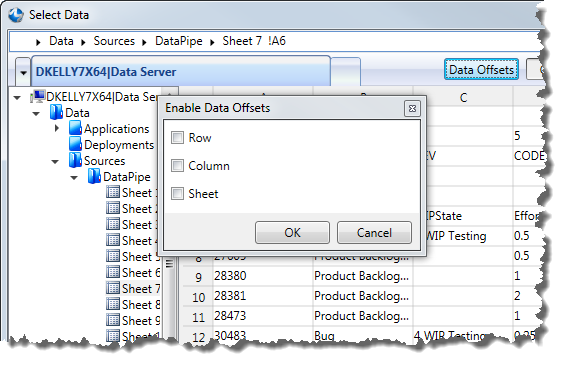Click the tree panel scrollbar thumb
The height and width of the screenshot is (365, 566).
(x=170, y=264)
